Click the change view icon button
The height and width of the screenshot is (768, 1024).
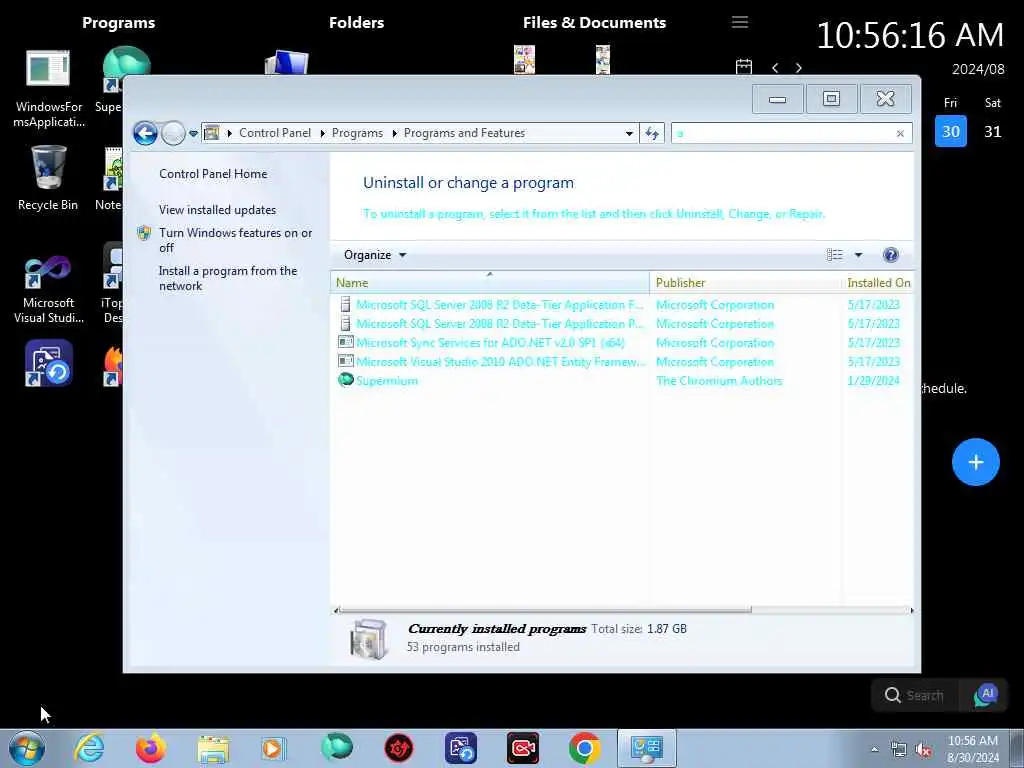click(x=835, y=255)
